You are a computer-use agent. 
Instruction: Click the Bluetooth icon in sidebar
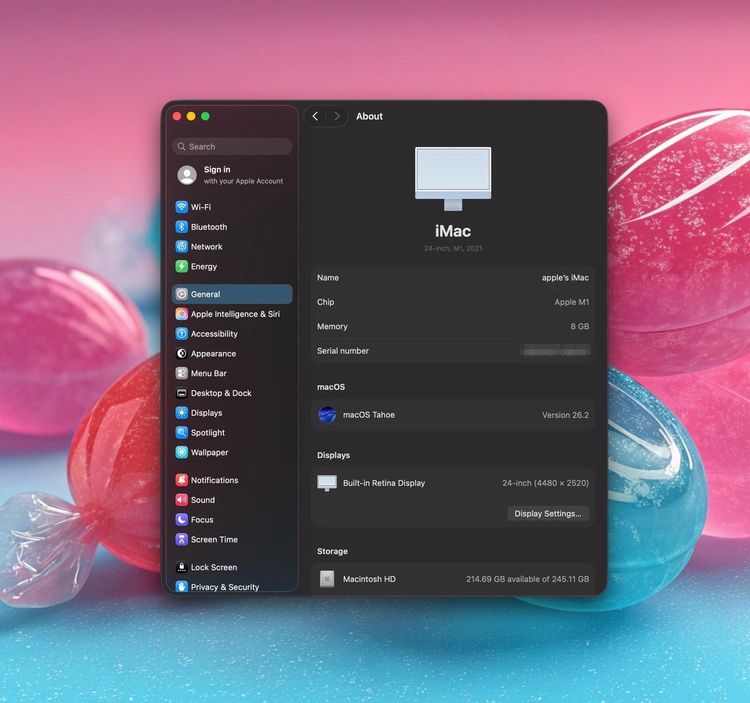(181, 227)
